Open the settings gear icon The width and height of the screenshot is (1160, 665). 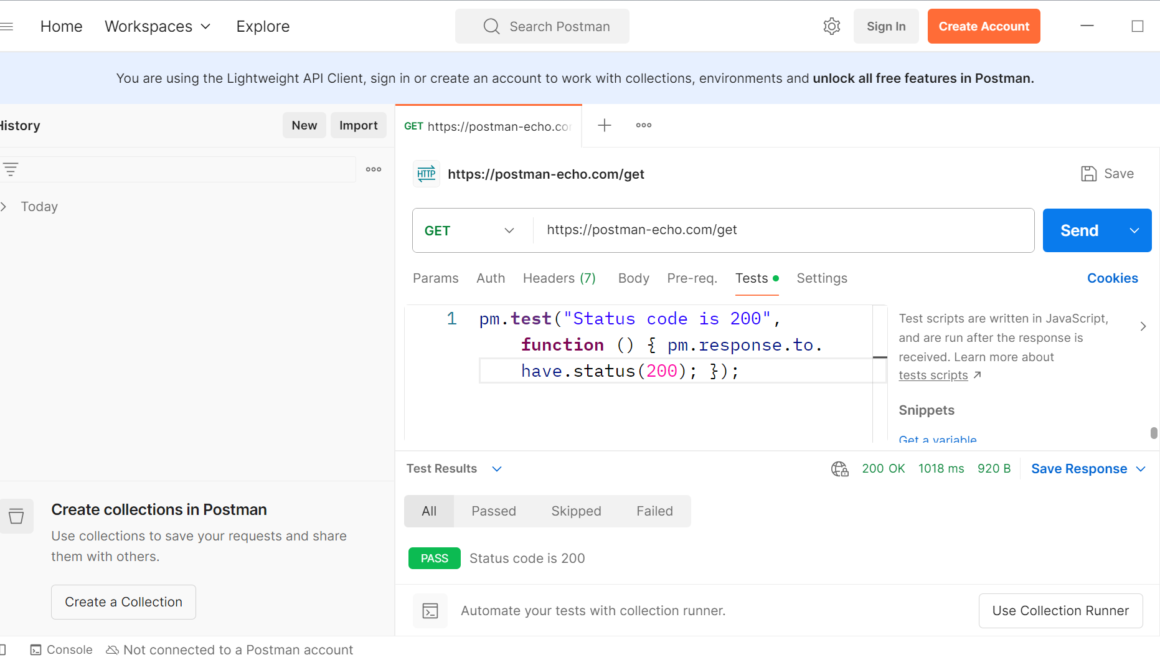(x=832, y=27)
